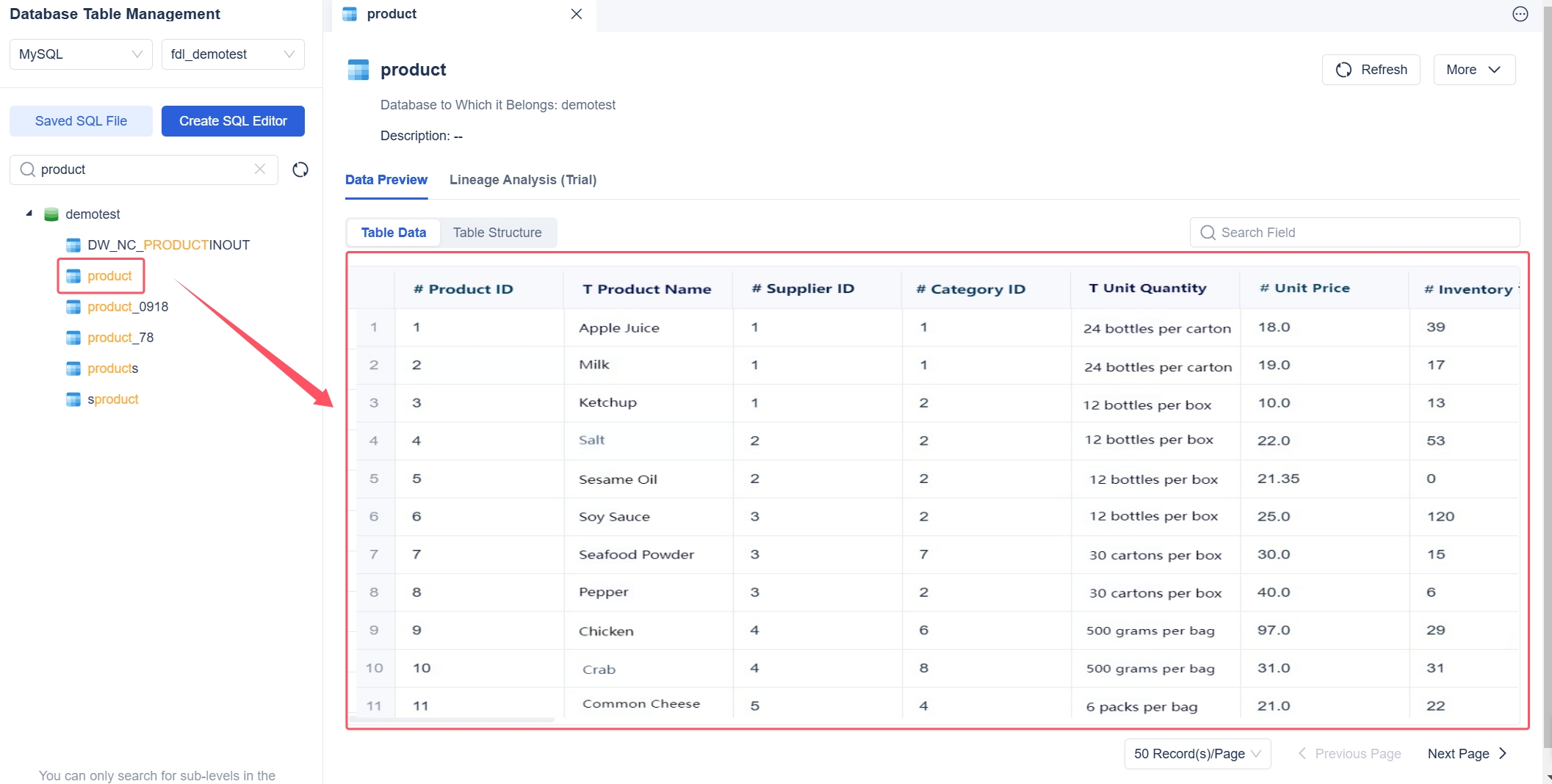
Task: Switch to the Lineage Analysis (Trial) tab
Action: 522,180
